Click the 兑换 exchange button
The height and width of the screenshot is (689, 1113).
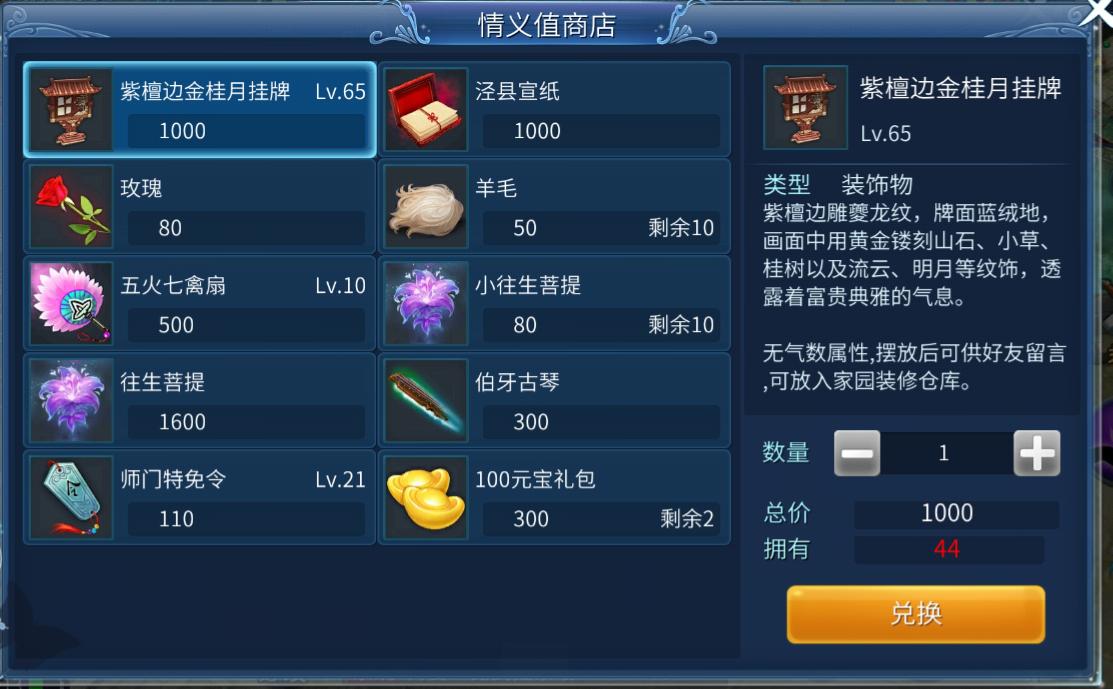coord(916,614)
